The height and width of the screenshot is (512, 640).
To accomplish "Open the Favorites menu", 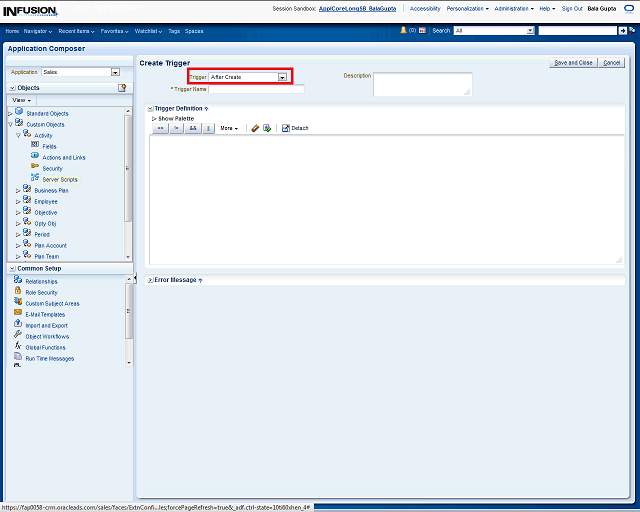I will [114, 31].
